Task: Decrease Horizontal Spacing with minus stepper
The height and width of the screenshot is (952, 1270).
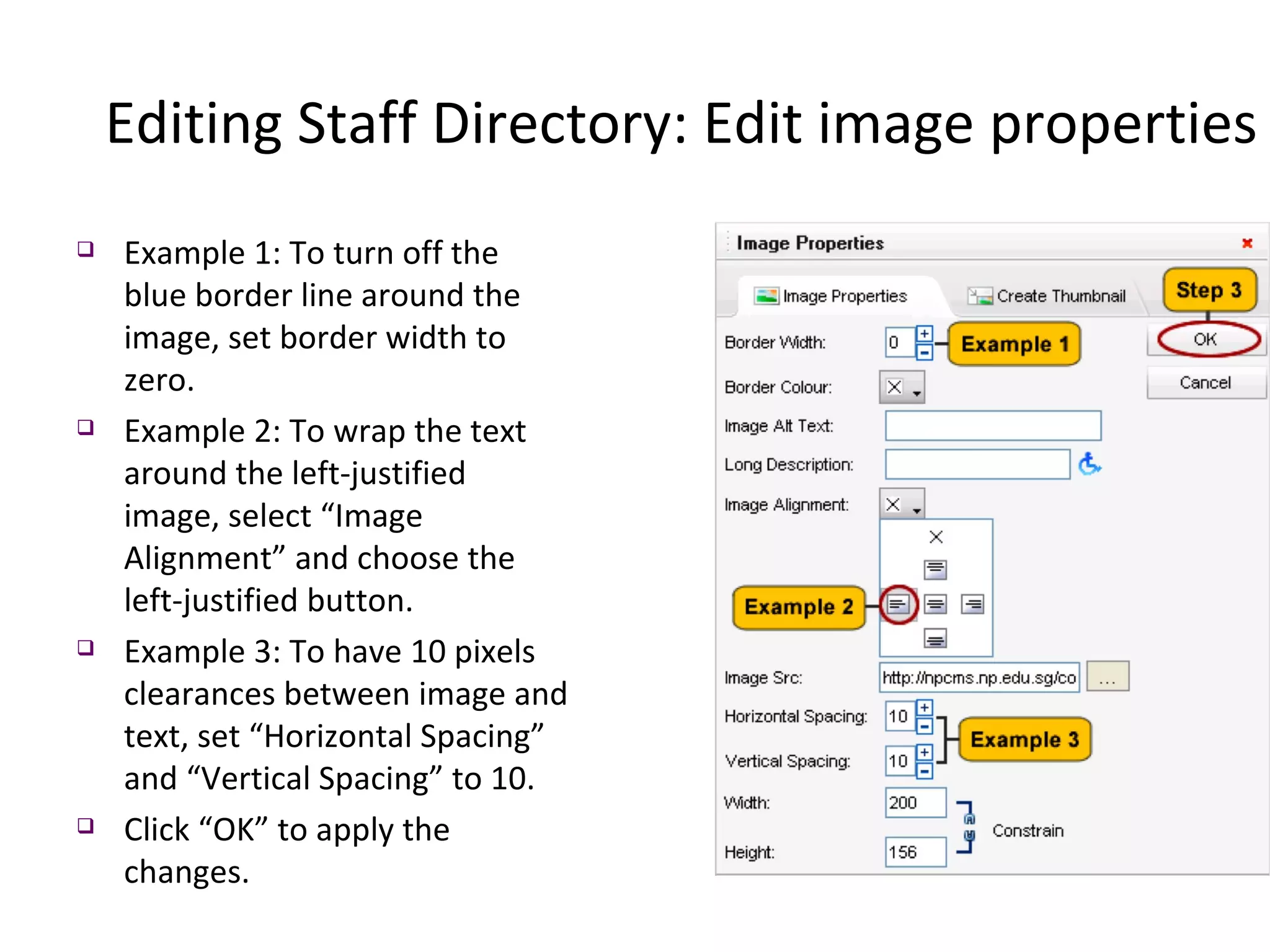Action: (x=925, y=726)
